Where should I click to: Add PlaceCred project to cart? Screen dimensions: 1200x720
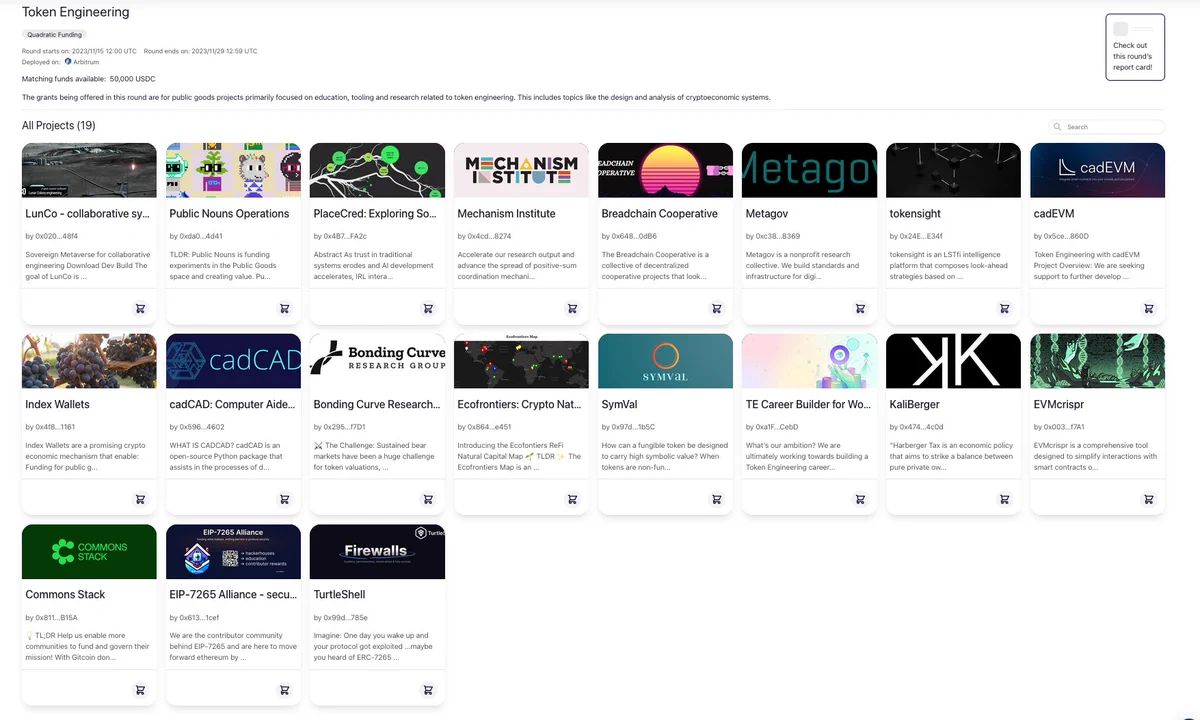pyautogui.click(x=428, y=308)
